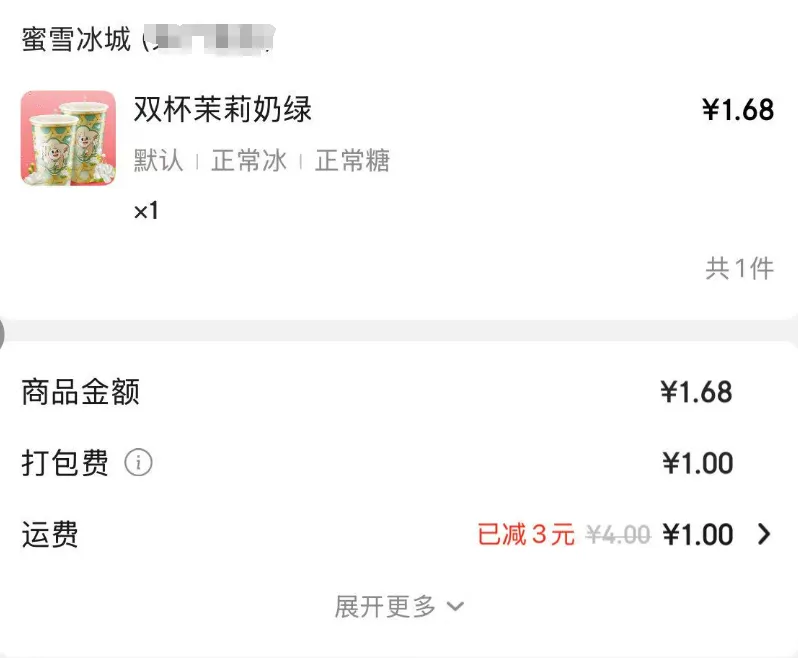Click the packing fee info icon
Viewport: 798px width, 658px height.
click(139, 463)
